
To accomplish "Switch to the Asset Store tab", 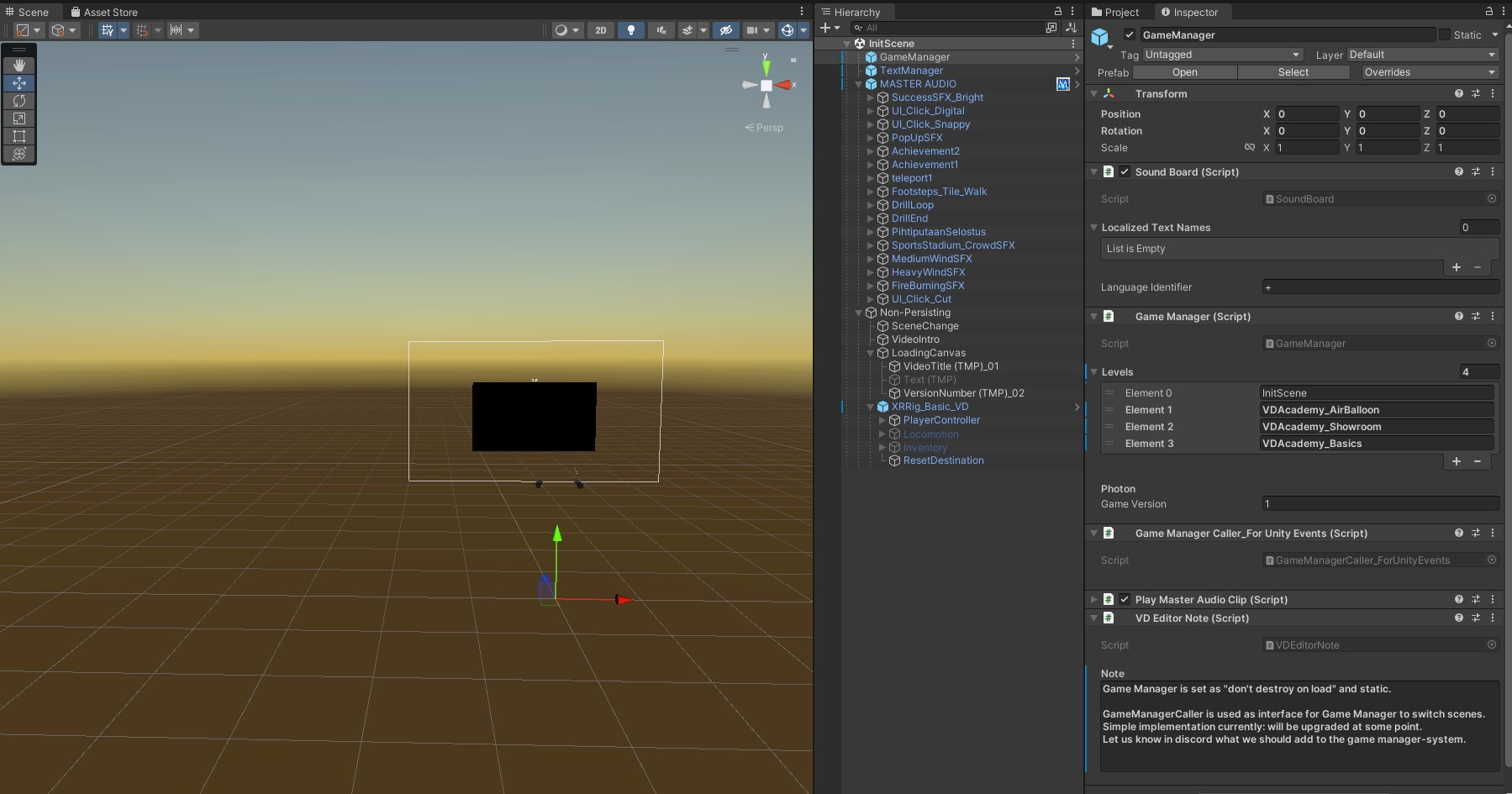I will [x=104, y=12].
